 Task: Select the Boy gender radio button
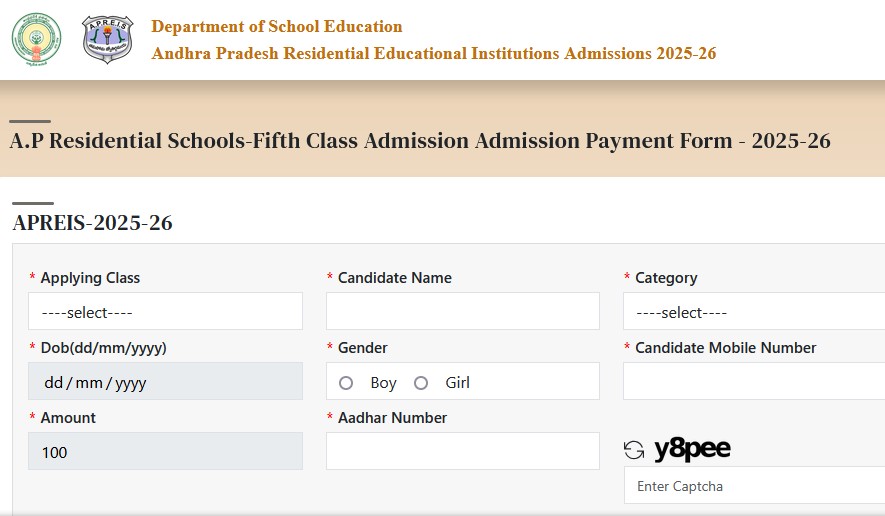pos(346,383)
